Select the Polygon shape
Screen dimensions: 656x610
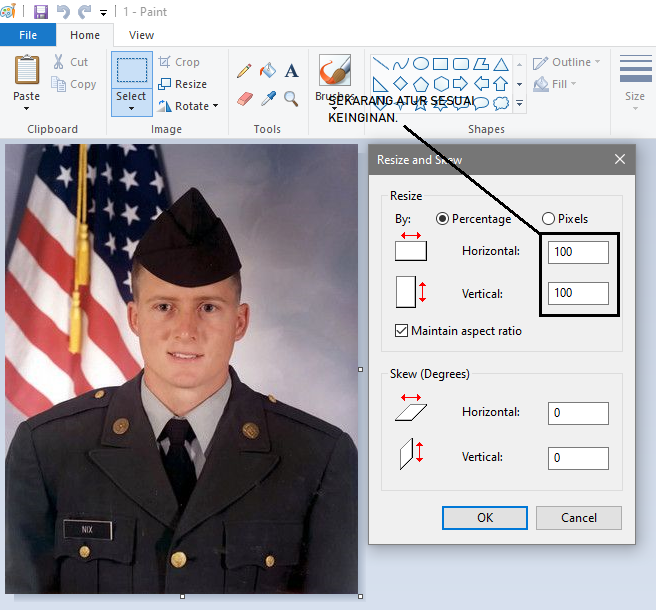click(481, 64)
